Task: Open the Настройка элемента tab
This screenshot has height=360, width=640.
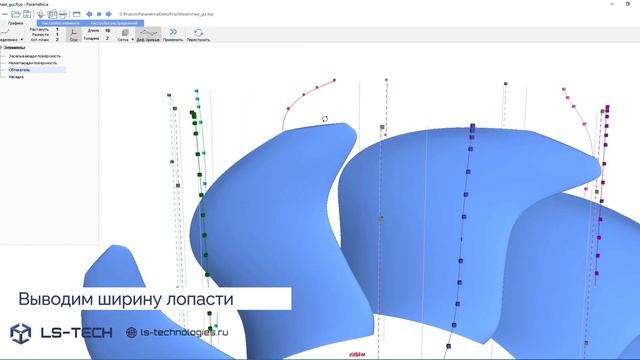Action: (x=61, y=23)
